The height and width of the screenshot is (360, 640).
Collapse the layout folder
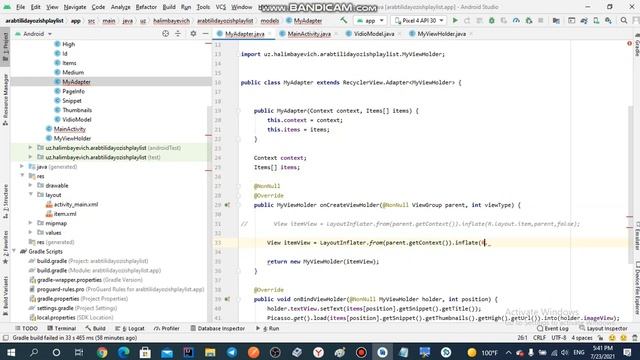click(30, 194)
